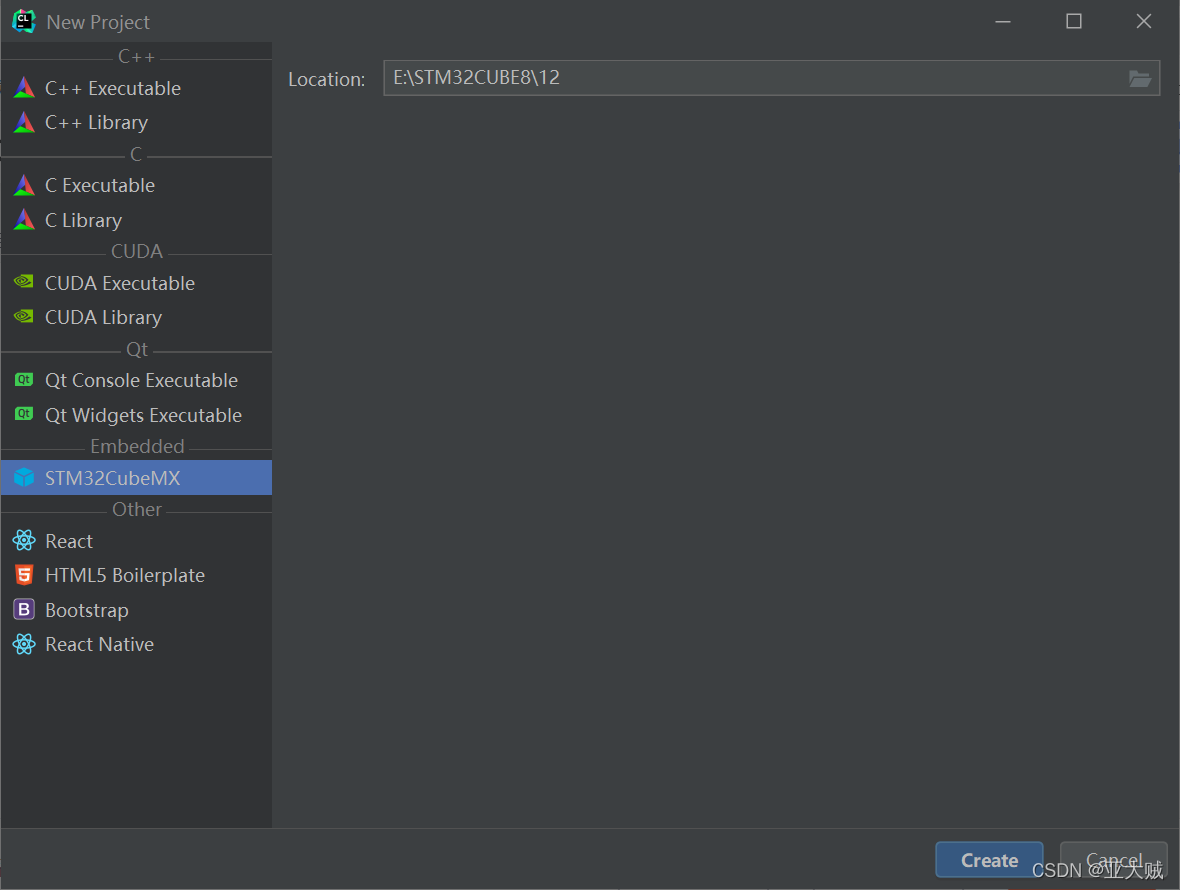Select CUDA Library project type

point(136,317)
